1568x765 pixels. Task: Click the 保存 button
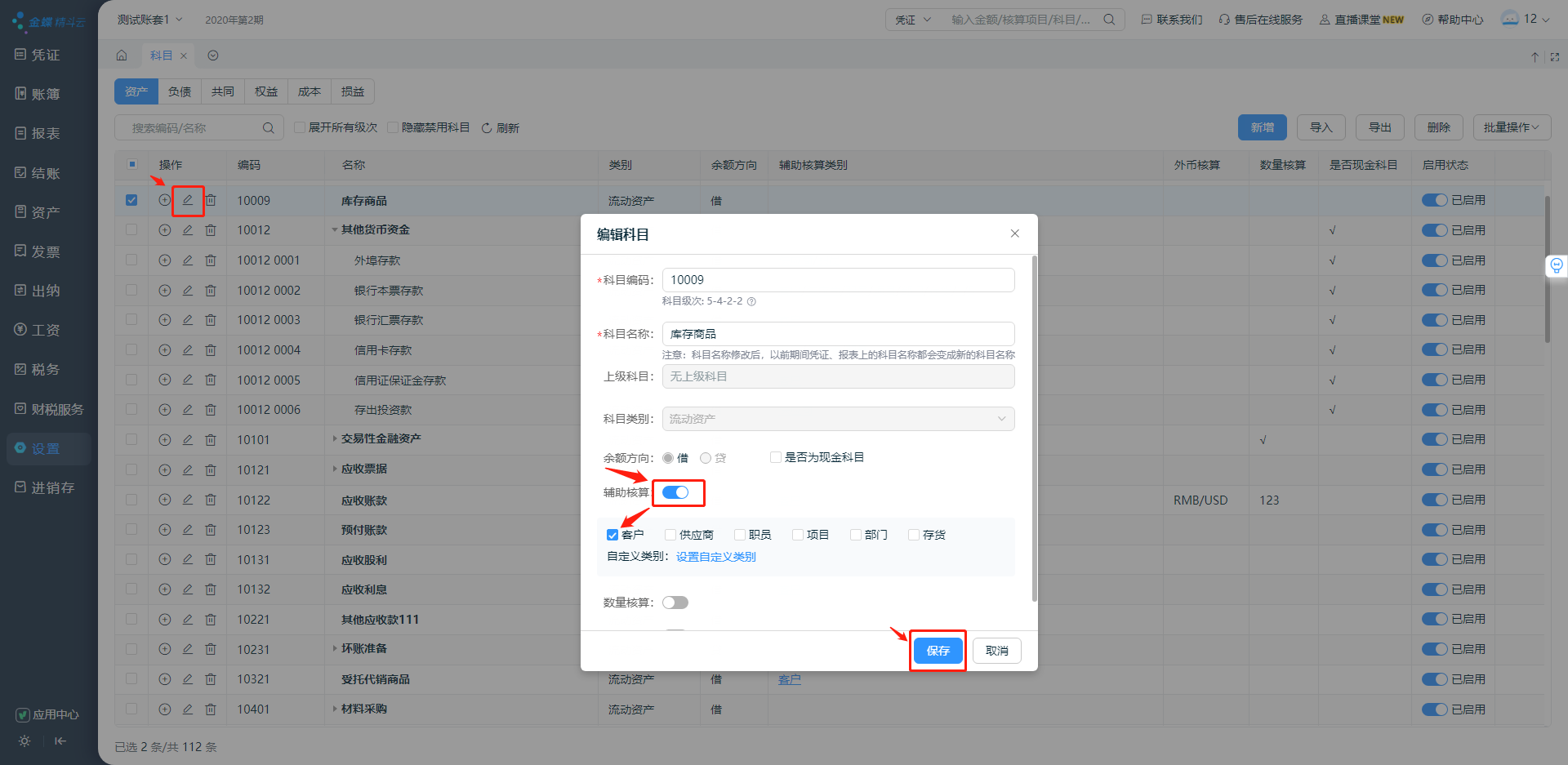(938, 651)
